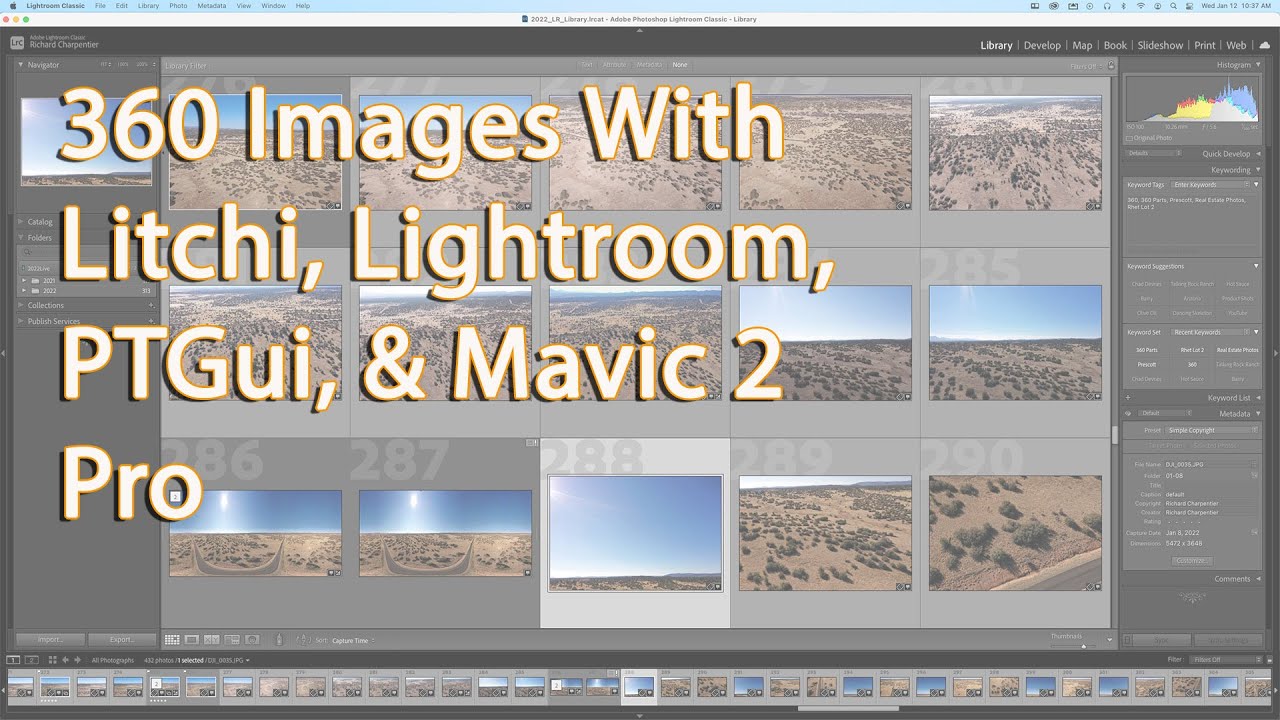Open the Metadata menu in menu bar
The height and width of the screenshot is (720, 1280).
[211, 6]
